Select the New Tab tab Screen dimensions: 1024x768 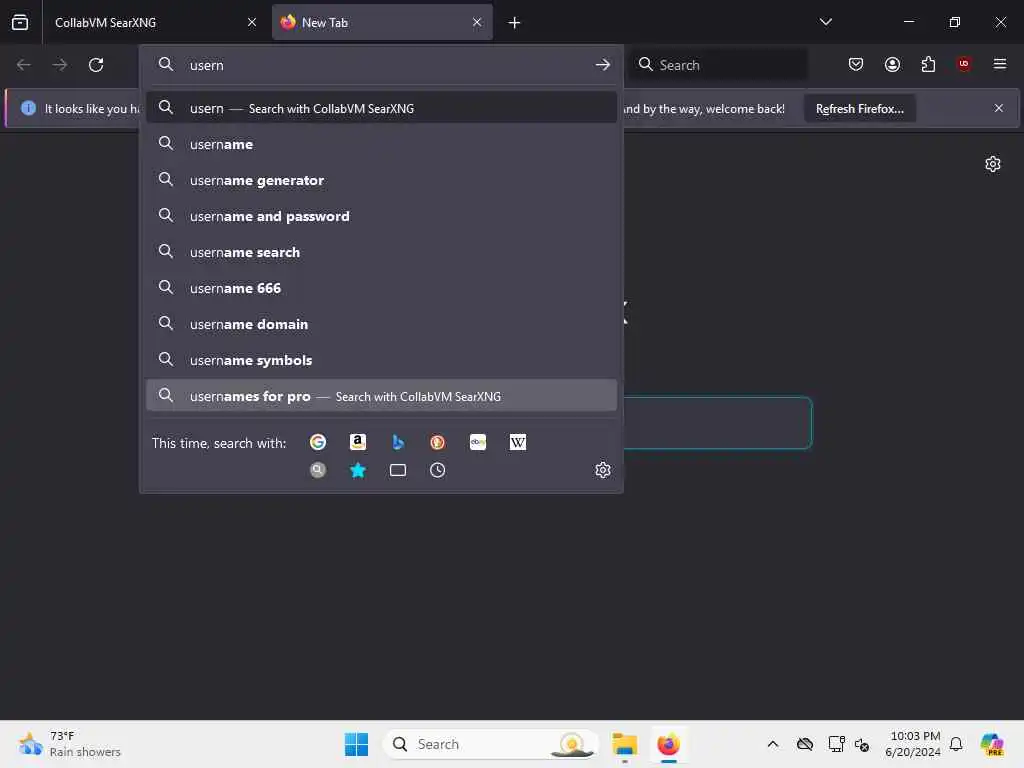(x=382, y=22)
